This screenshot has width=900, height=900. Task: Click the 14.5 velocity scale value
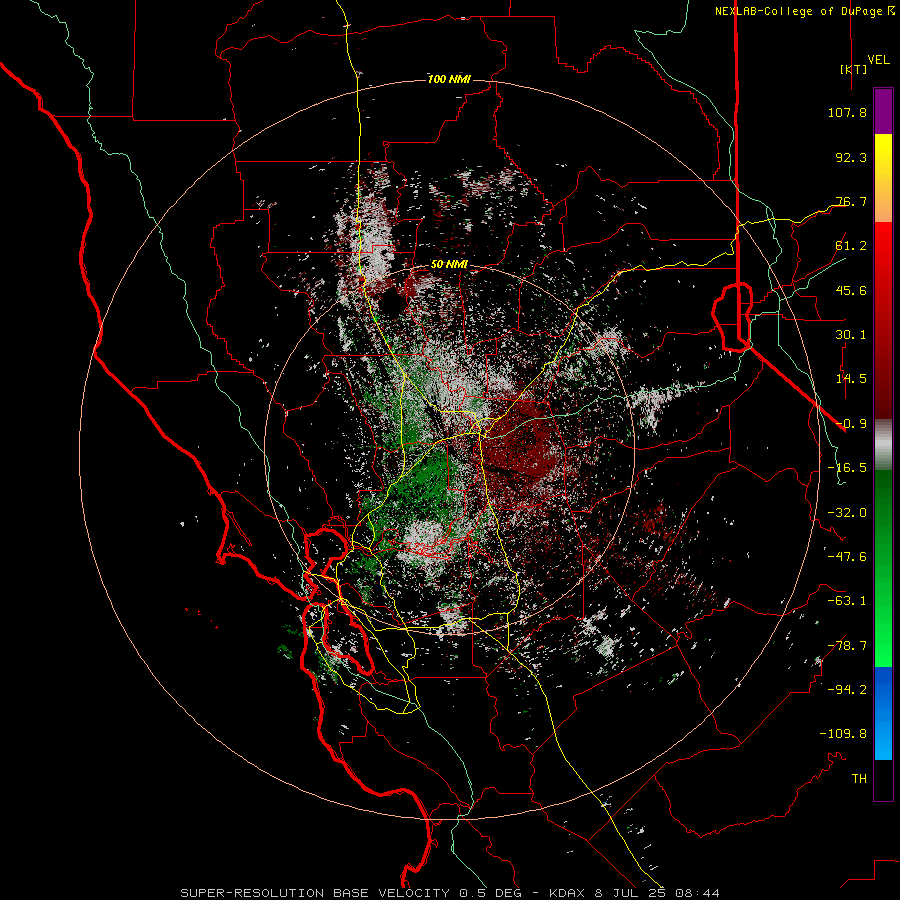(851, 379)
